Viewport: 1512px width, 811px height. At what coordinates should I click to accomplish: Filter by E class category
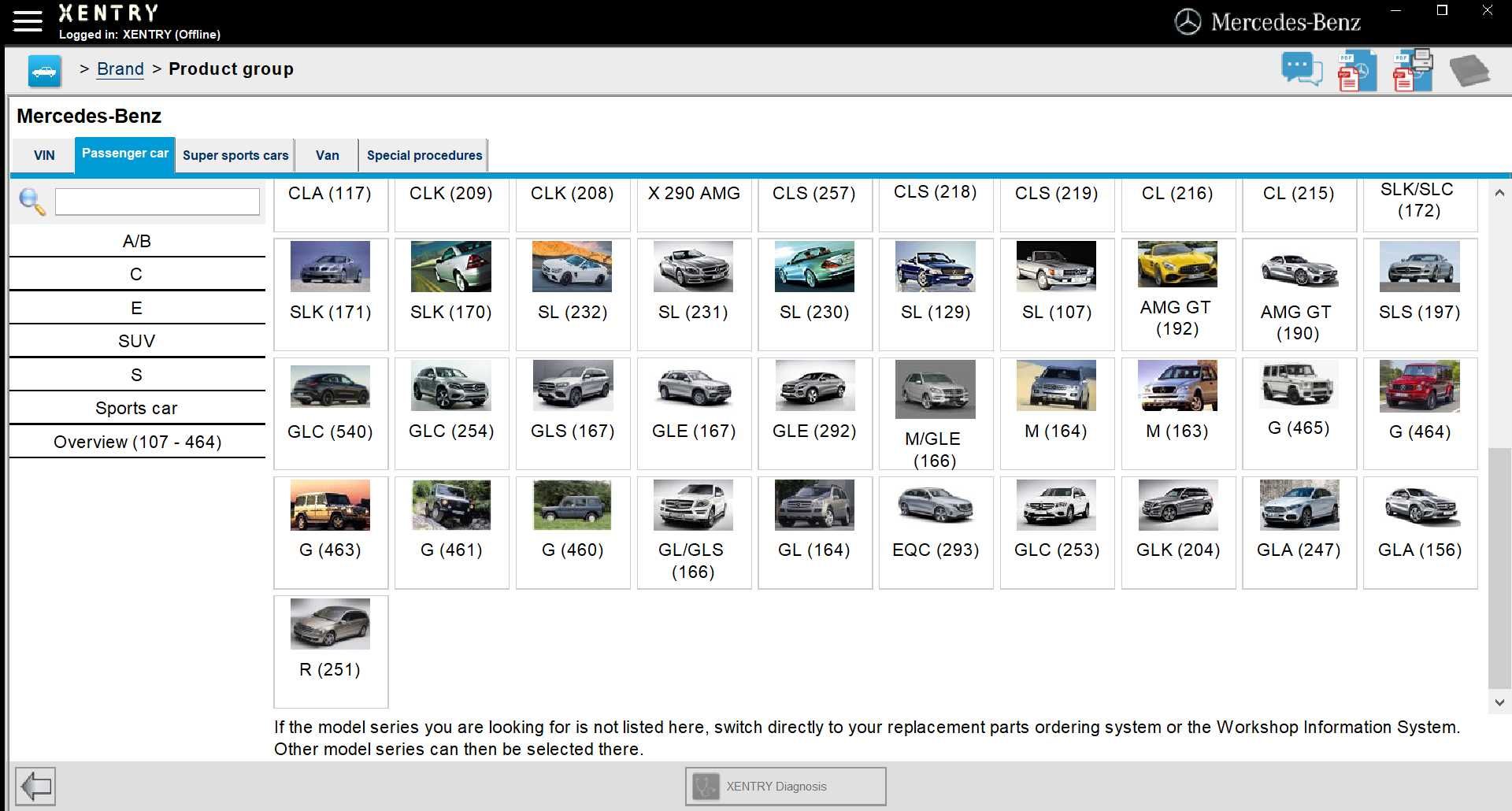click(x=137, y=308)
